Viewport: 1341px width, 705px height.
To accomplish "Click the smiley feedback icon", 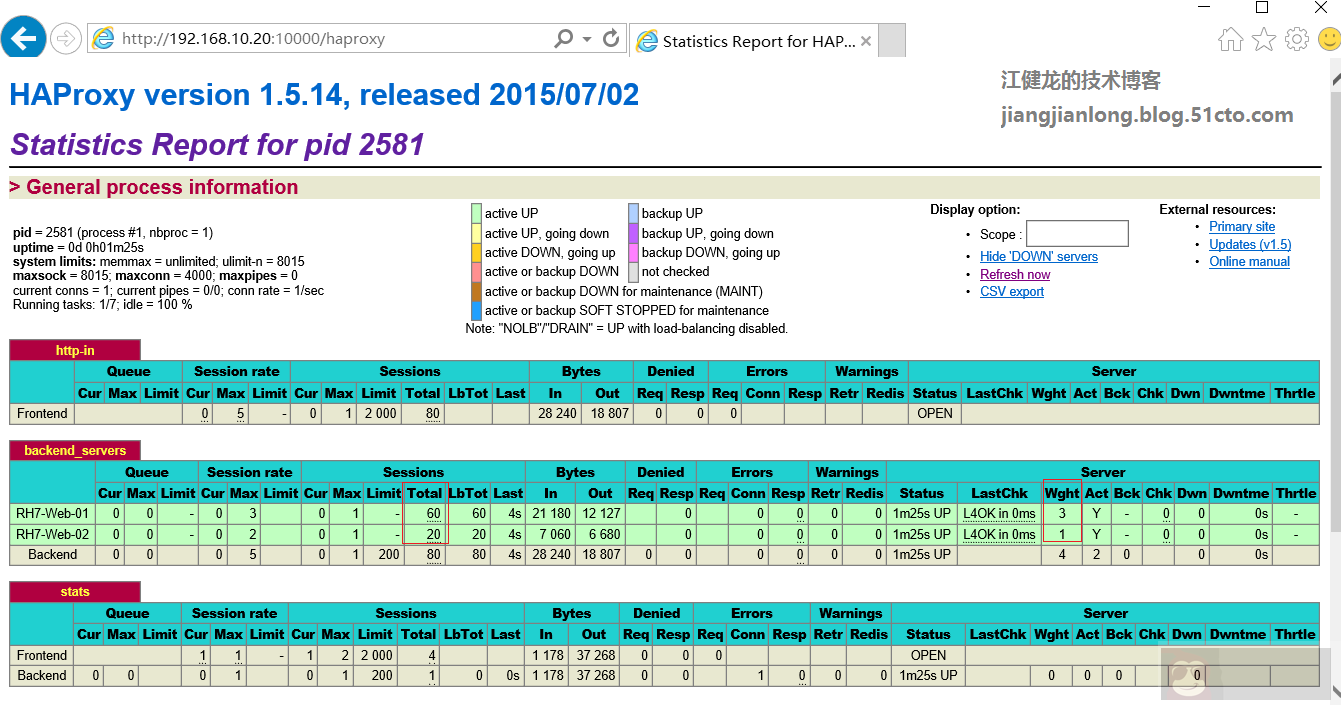I will click(1328, 39).
